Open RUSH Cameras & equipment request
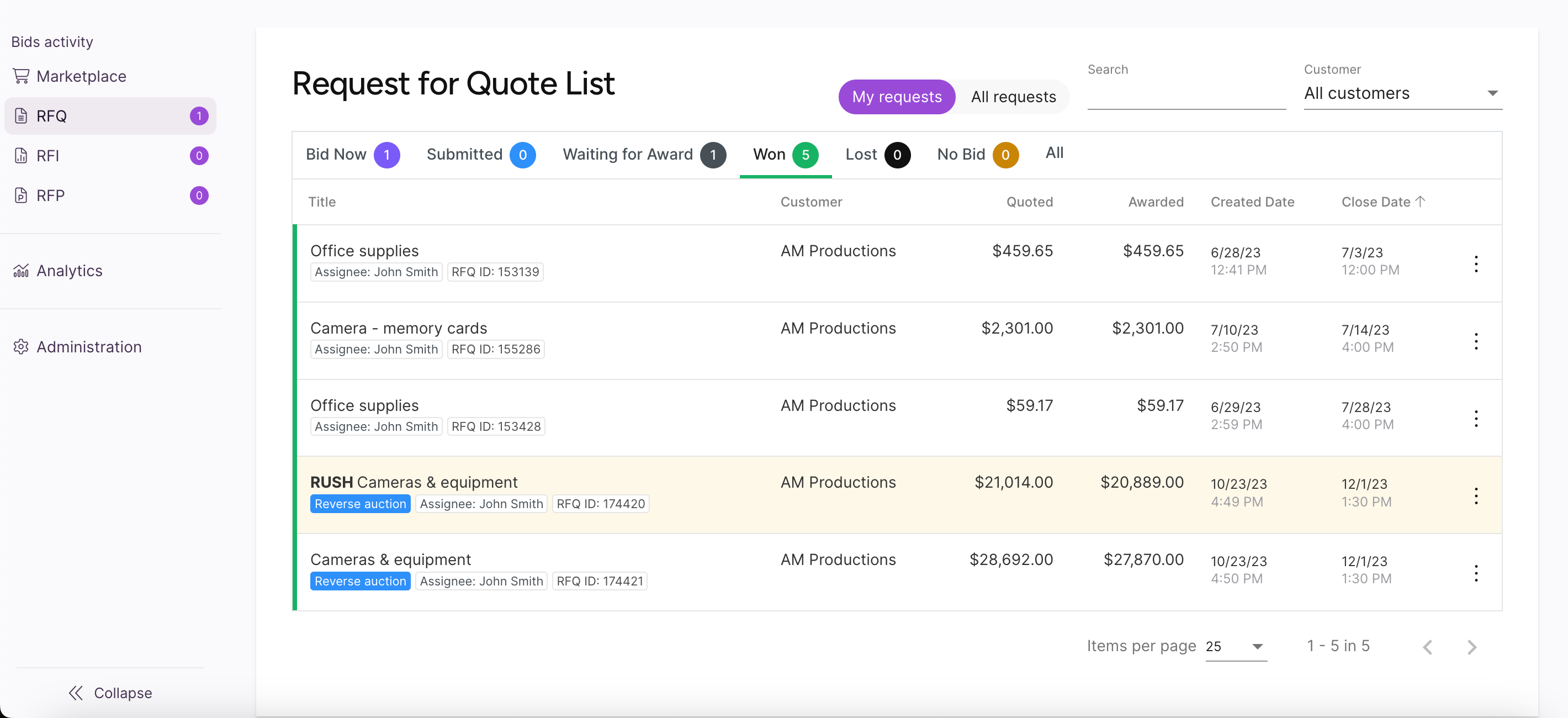The height and width of the screenshot is (718, 1568). click(x=414, y=482)
